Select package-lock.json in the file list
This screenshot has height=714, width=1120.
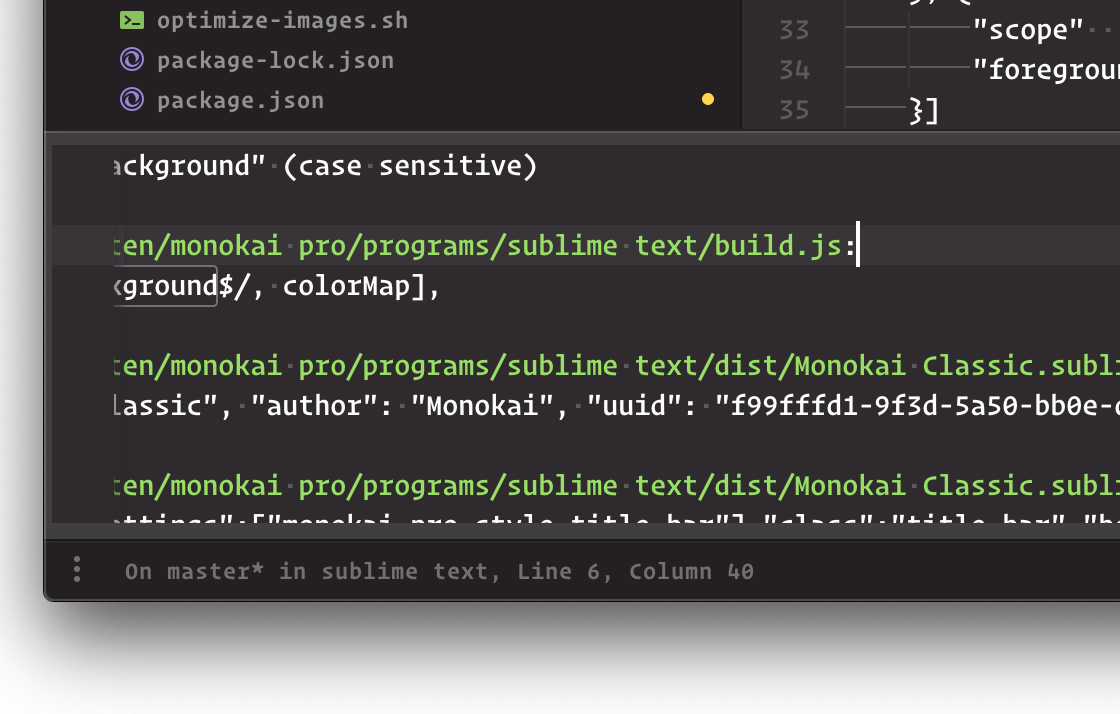click(275, 60)
